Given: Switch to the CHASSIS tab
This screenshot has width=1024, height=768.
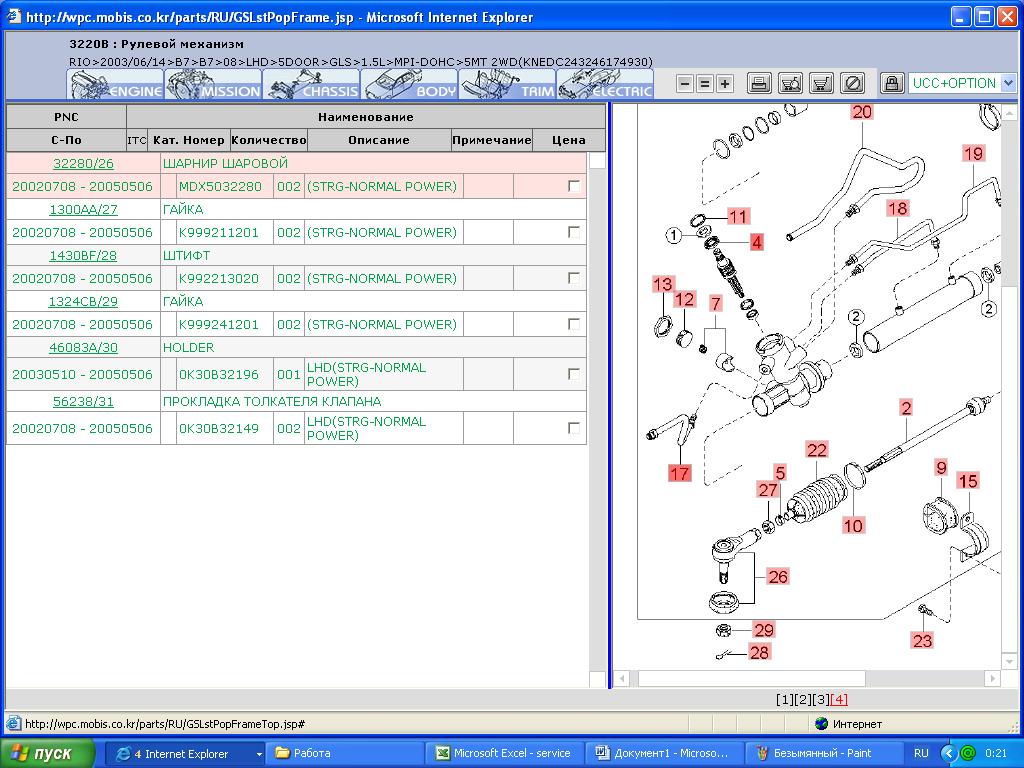Looking at the screenshot, I should coord(310,84).
